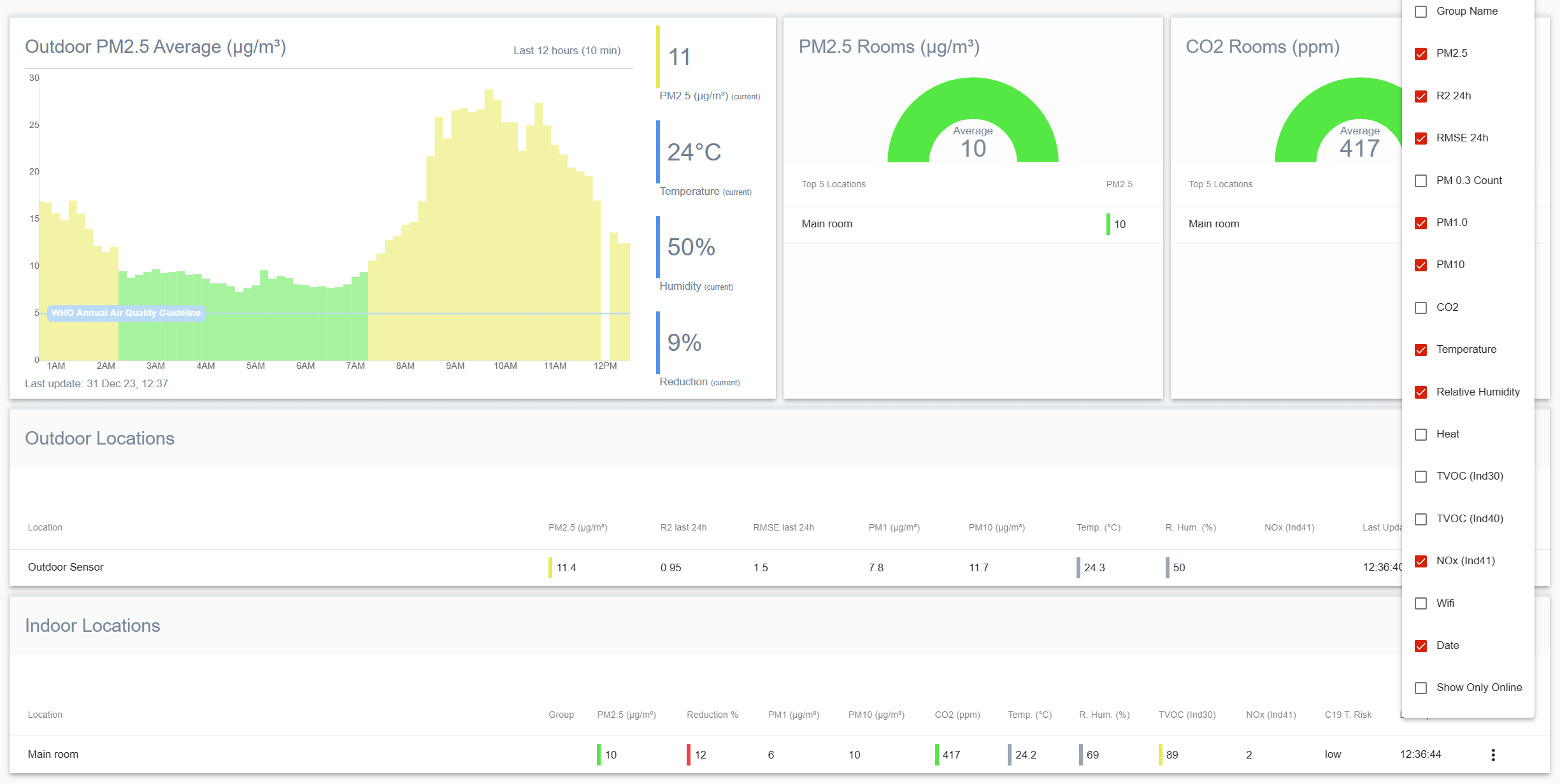Screen dimensions: 1560x784
Task: Enable the TVOC (Ind40) column
Action: click(1420, 518)
